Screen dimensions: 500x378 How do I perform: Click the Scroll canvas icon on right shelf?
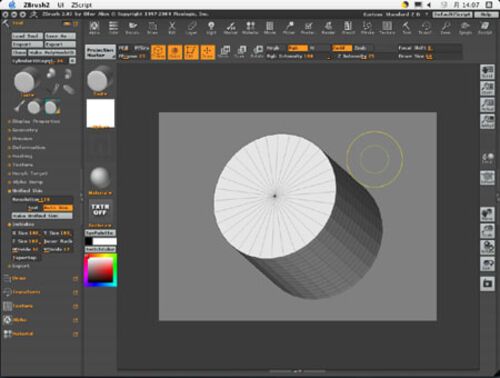[487, 72]
